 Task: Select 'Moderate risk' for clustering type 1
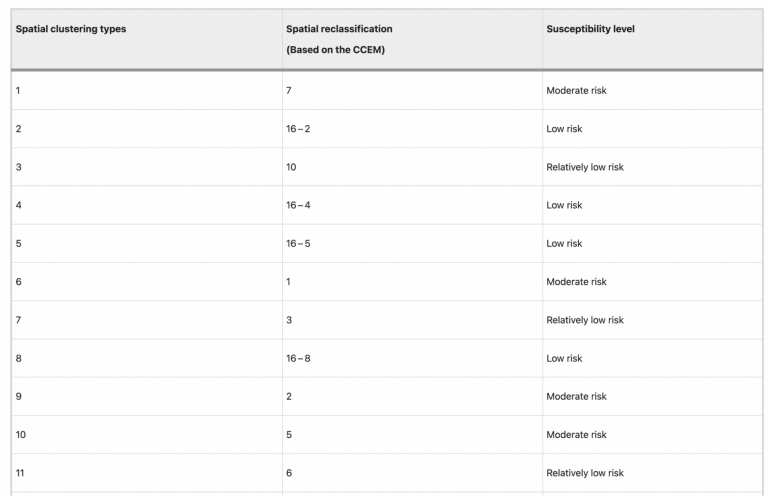[x=576, y=91]
